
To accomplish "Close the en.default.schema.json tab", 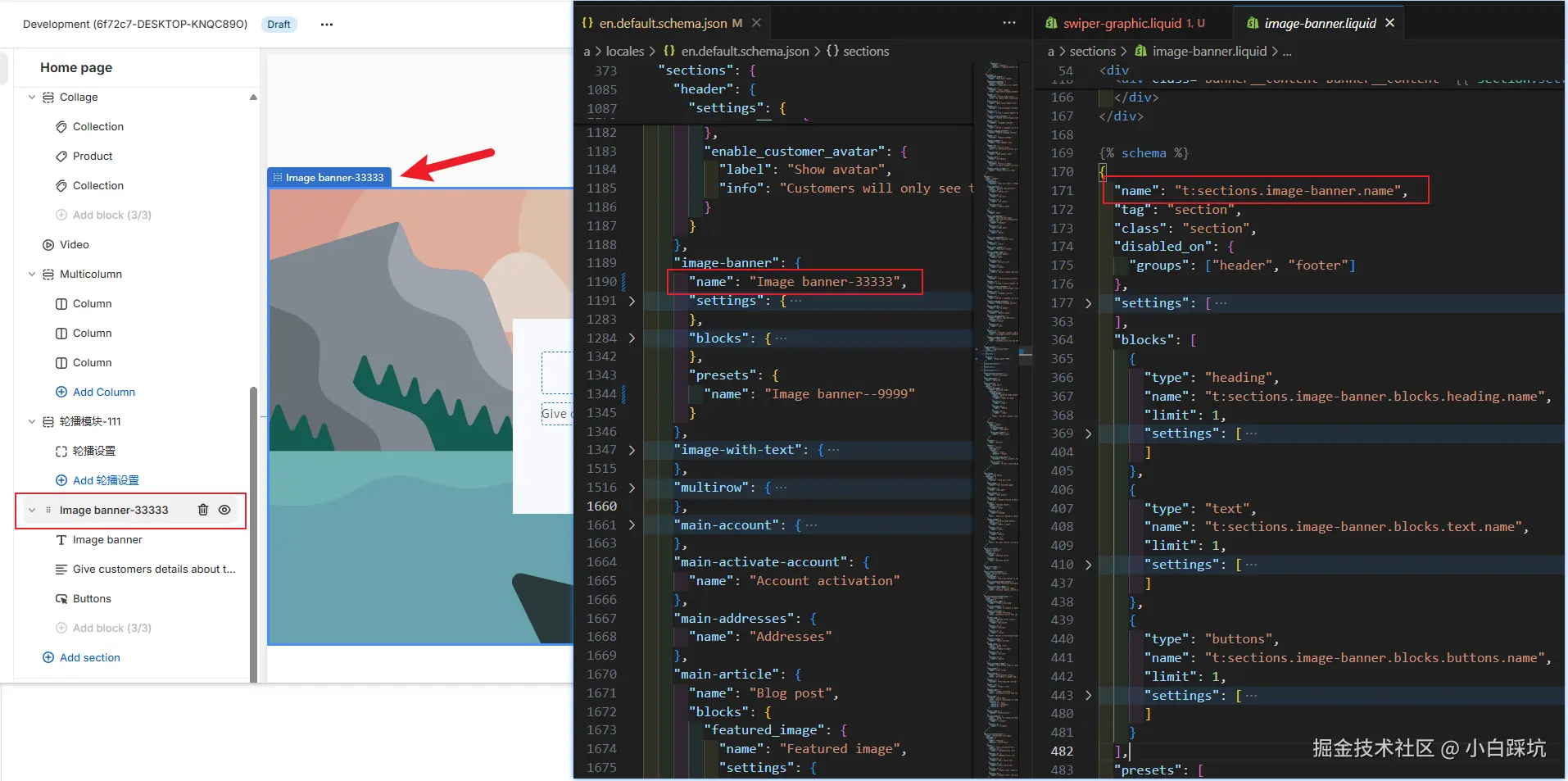I will pyautogui.click(x=756, y=23).
